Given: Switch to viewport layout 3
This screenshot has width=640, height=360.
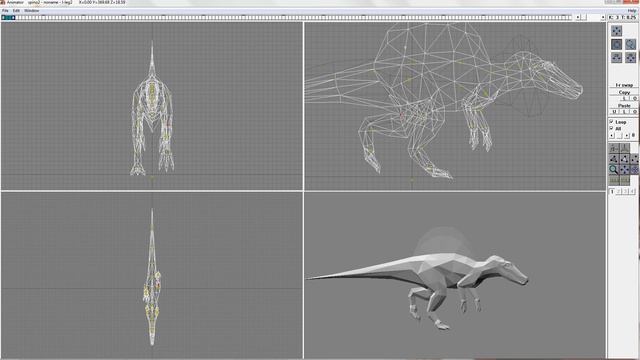Looking at the screenshot, I should pos(625,191).
